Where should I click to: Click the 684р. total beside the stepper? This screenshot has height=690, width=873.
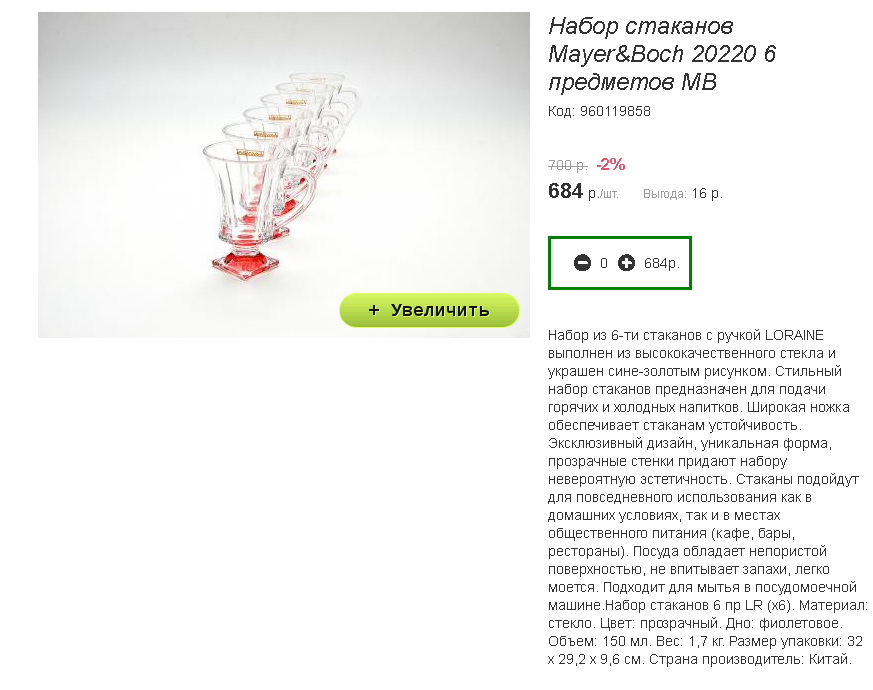coord(662,263)
